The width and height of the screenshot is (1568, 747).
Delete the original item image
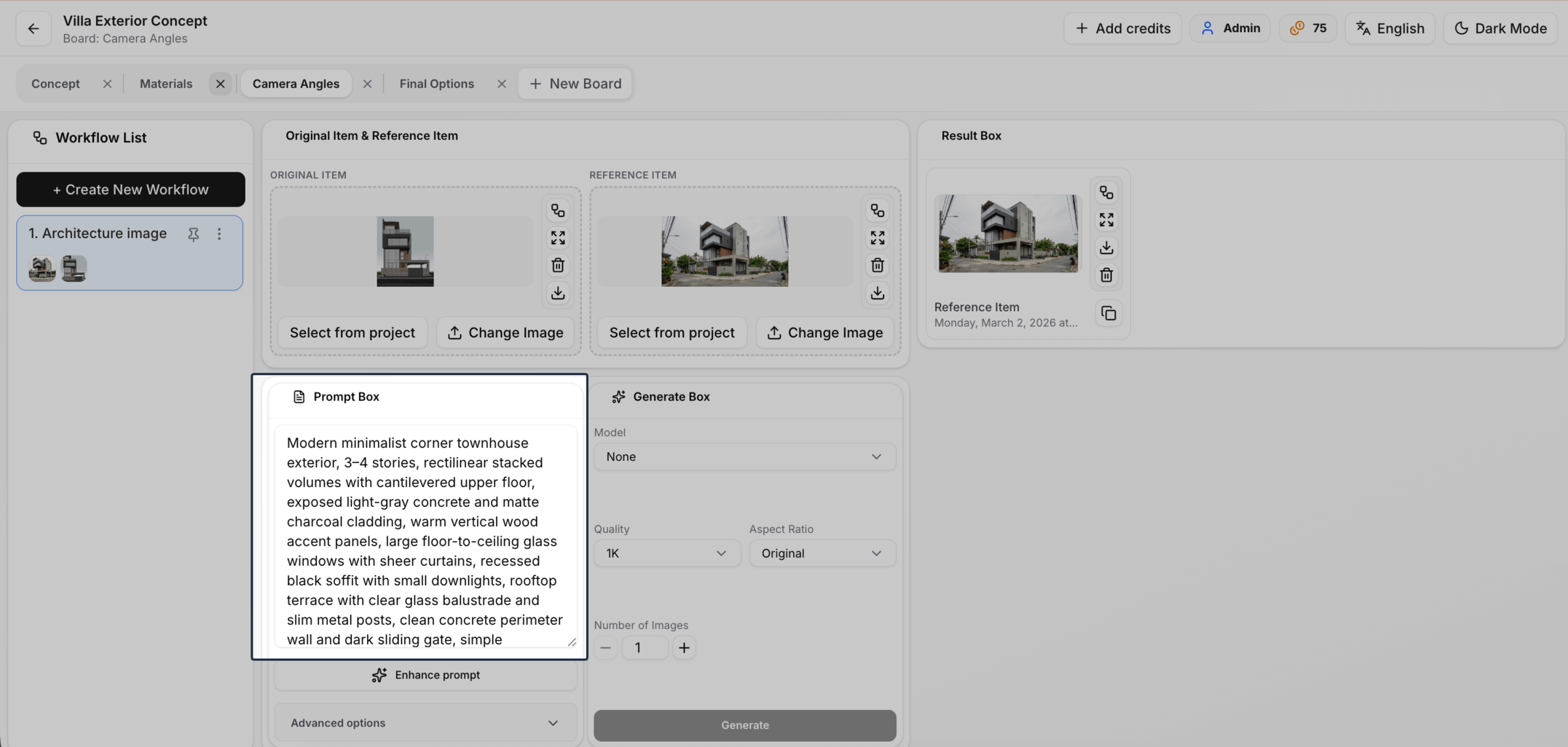(x=558, y=265)
